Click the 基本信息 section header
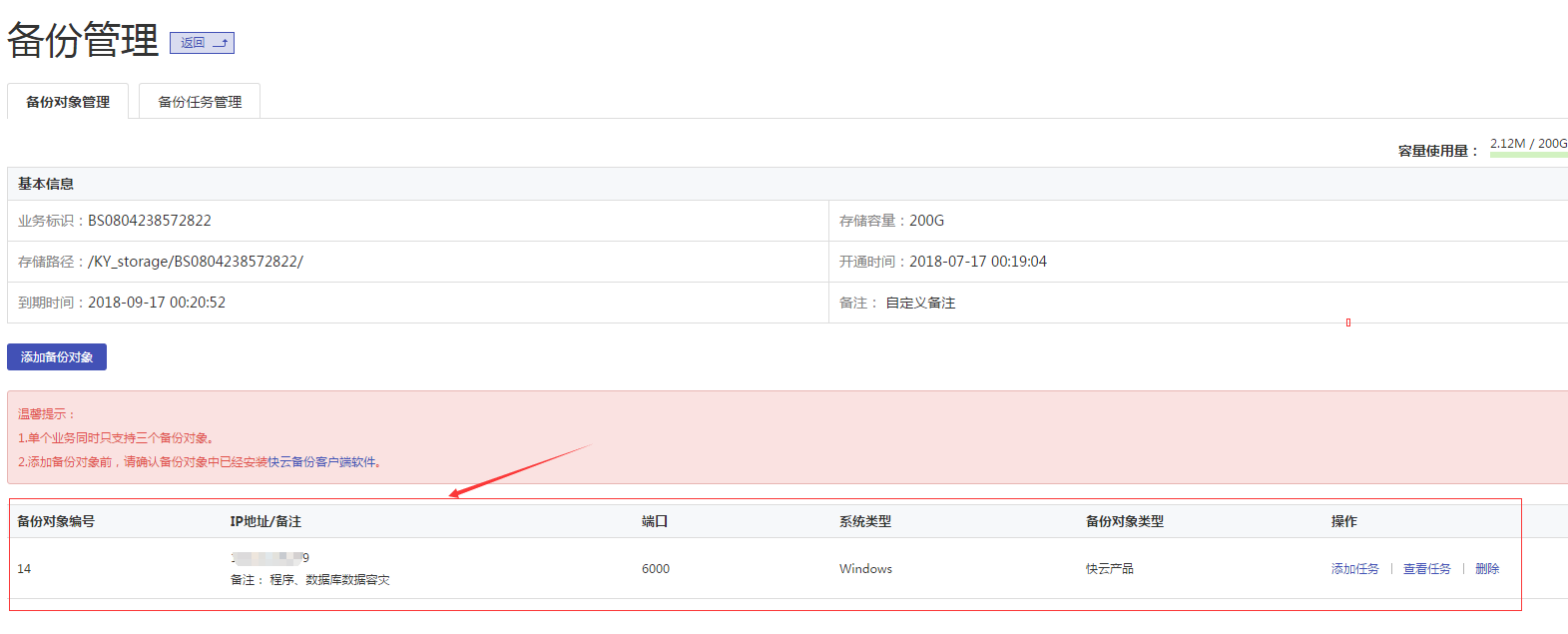 pyautogui.click(x=46, y=184)
